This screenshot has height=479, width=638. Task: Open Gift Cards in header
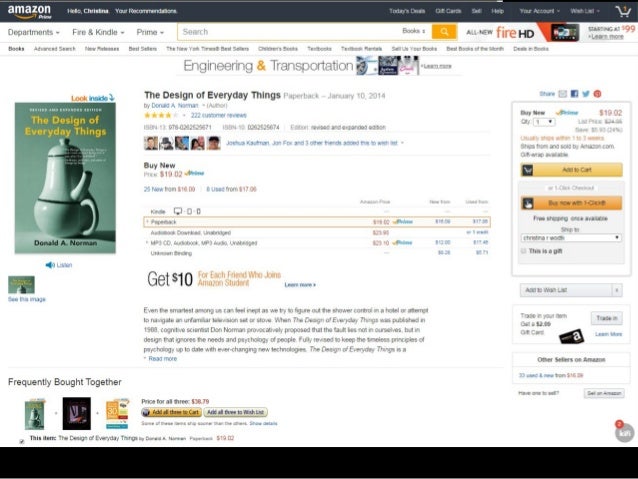(448, 11)
